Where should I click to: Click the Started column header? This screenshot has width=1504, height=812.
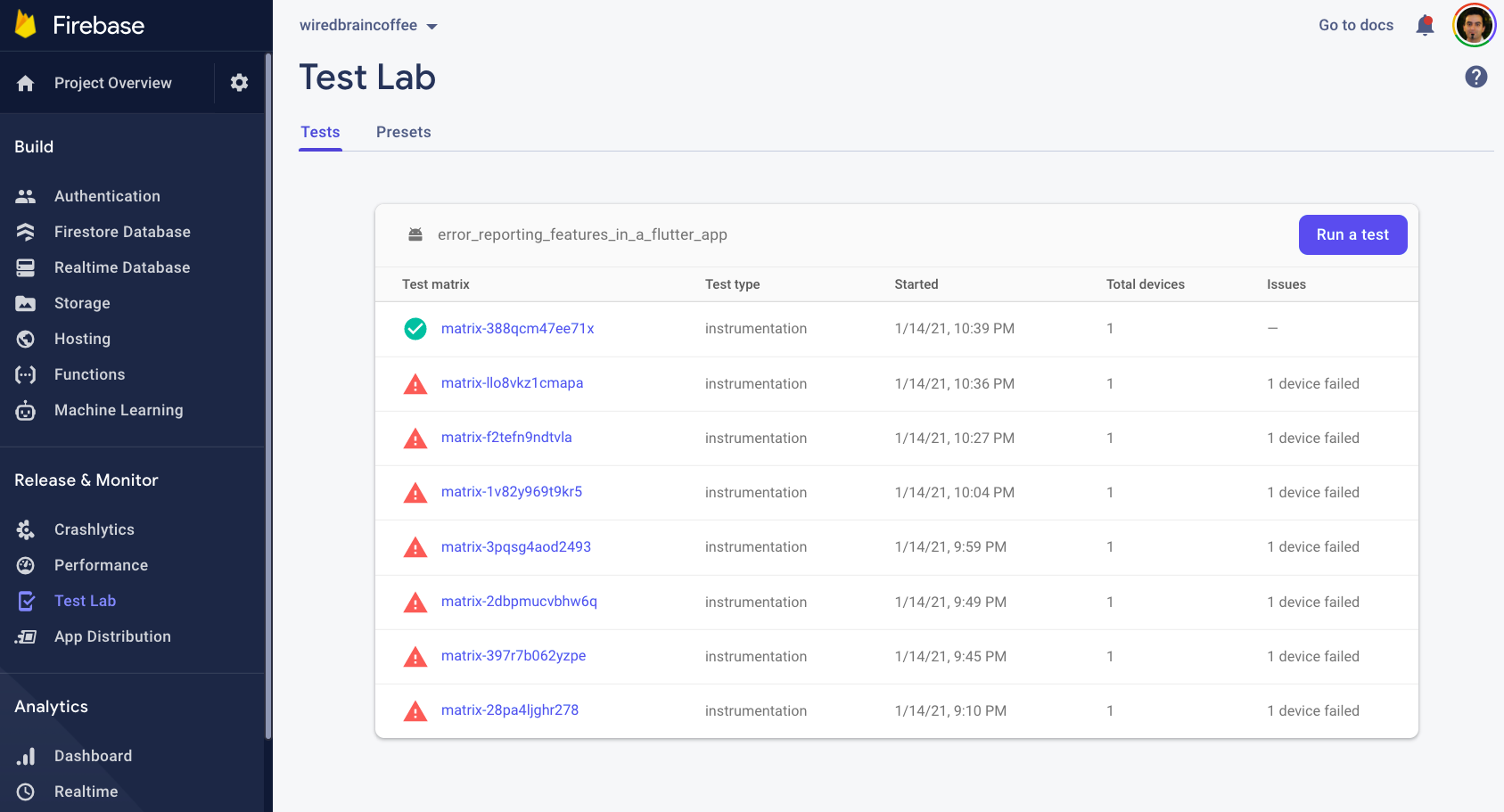point(916,284)
